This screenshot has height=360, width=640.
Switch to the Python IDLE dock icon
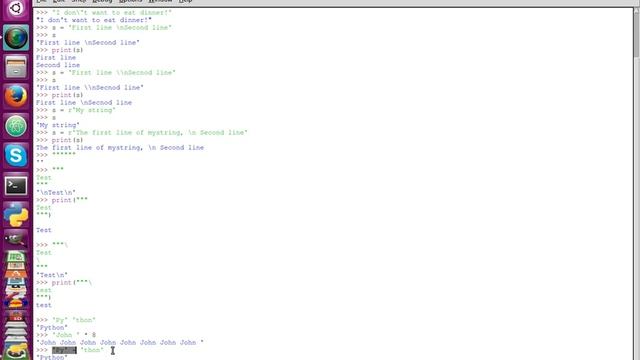coord(16,215)
